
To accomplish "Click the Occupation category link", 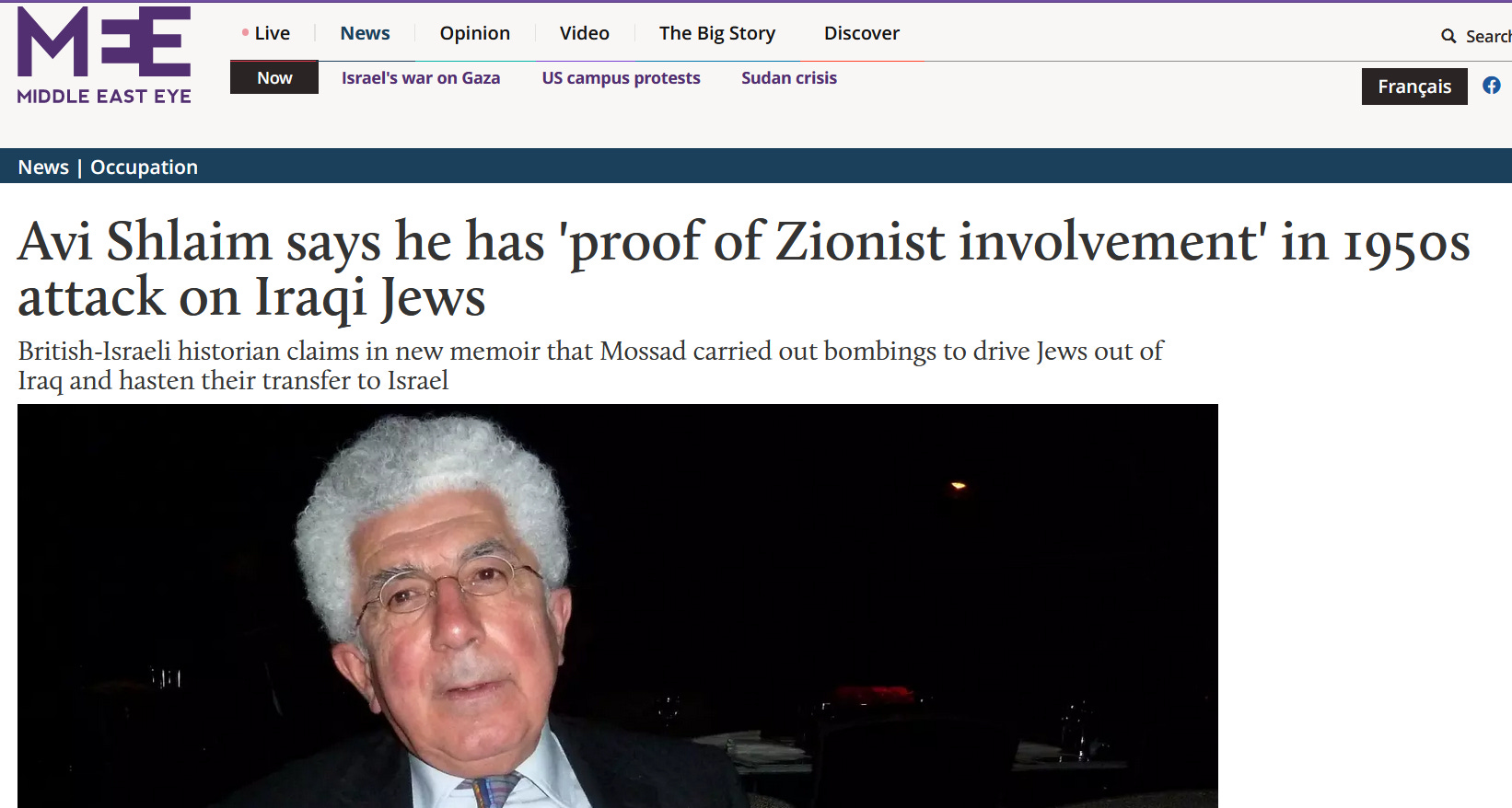I will pyautogui.click(x=144, y=167).
